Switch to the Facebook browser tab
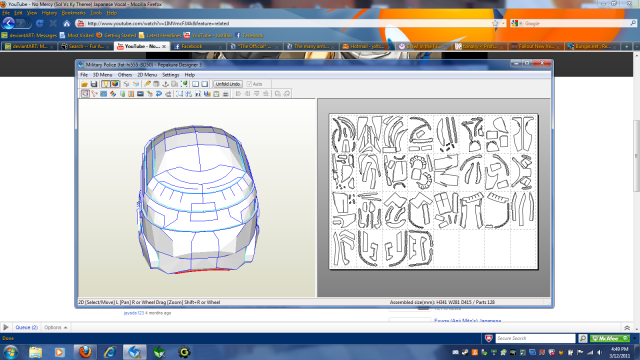Screen dimensions: 640x360 click(198, 47)
